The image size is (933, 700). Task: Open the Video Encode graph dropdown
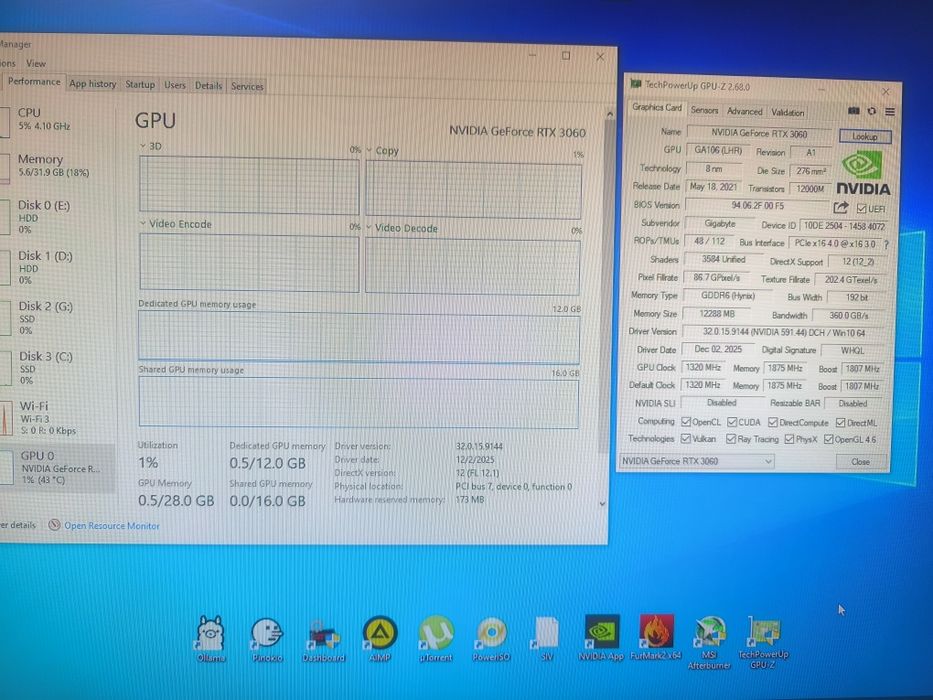[143, 223]
